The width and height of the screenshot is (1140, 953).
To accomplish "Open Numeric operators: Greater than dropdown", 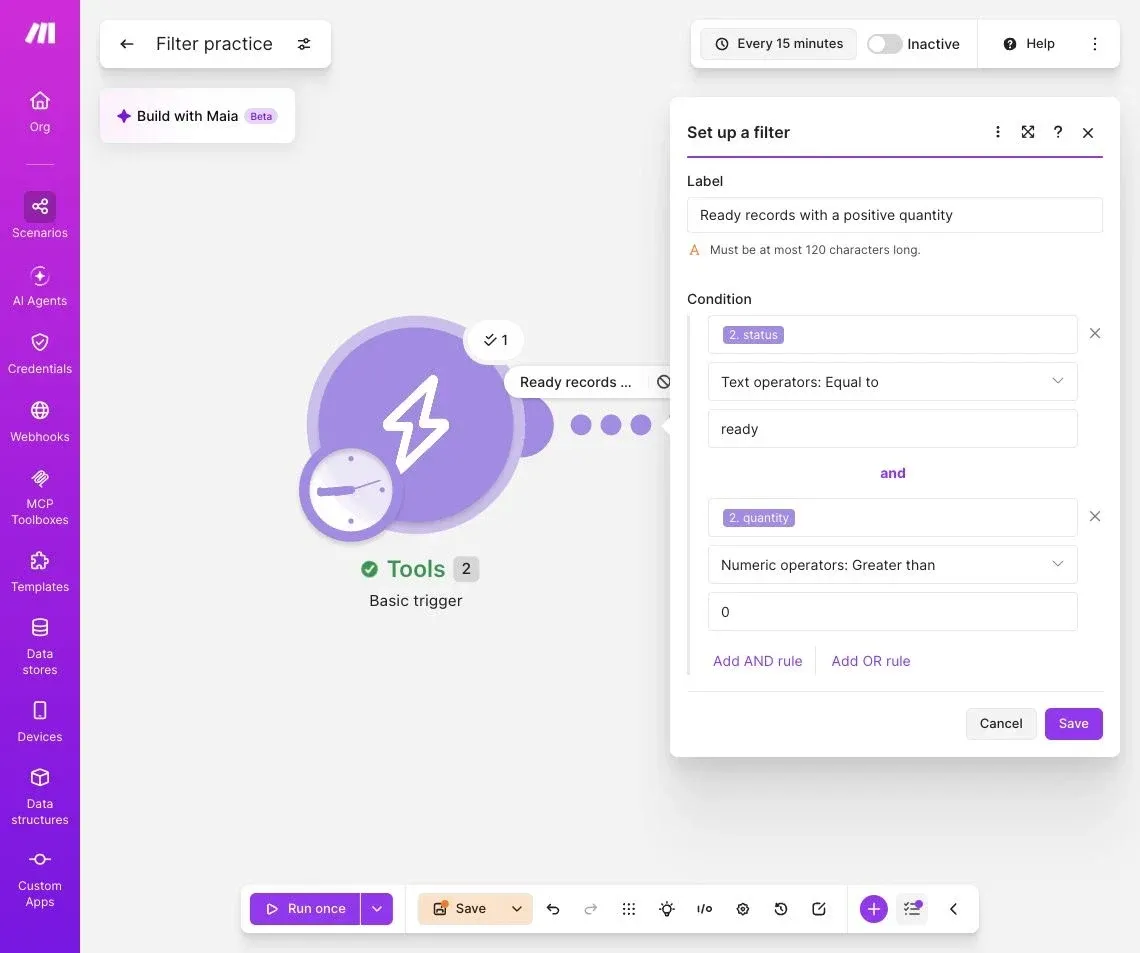I will click(x=892, y=565).
